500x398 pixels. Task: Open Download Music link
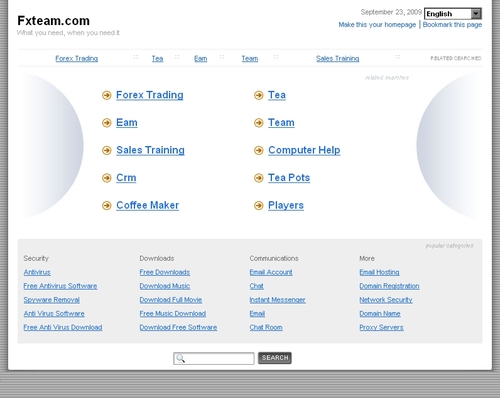pos(165,286)
